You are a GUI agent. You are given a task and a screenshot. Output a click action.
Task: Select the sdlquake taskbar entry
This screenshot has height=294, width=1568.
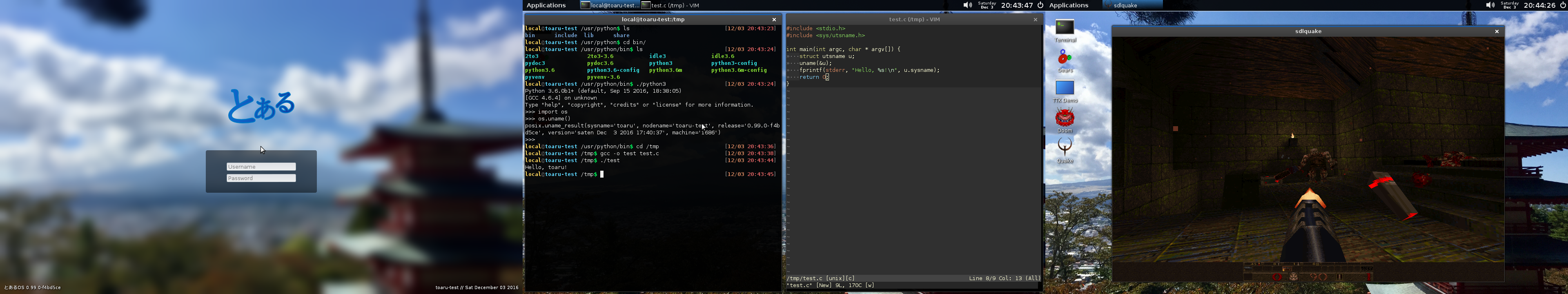(x=1132, y=5)
